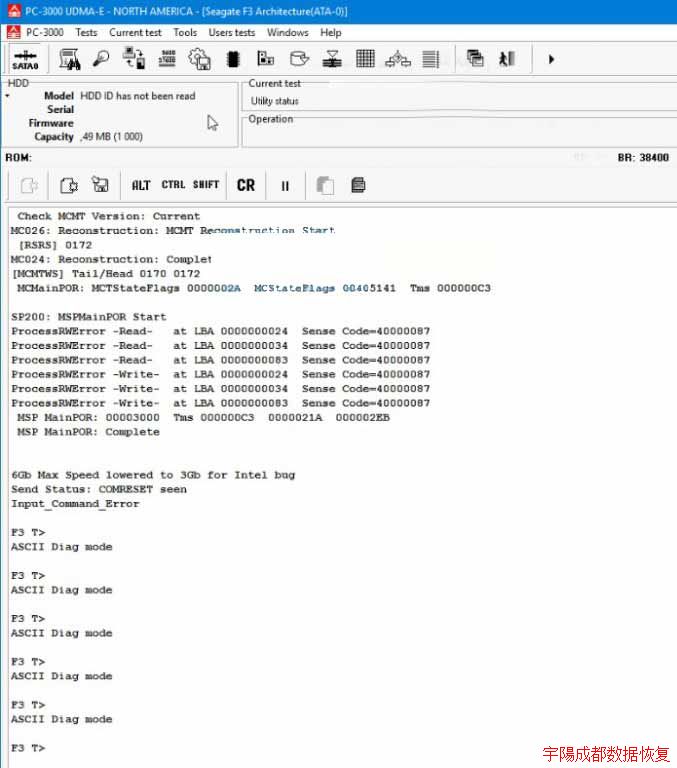Click the 'BR: 38400' baud rate indicator
Screen dimensions: 677x768
click(643, 157)
